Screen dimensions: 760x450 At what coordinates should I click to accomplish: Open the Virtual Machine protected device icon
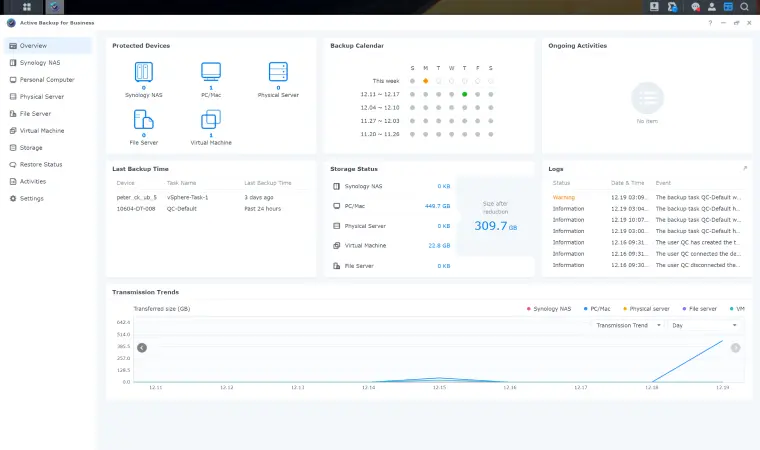[x=211, y=119]
